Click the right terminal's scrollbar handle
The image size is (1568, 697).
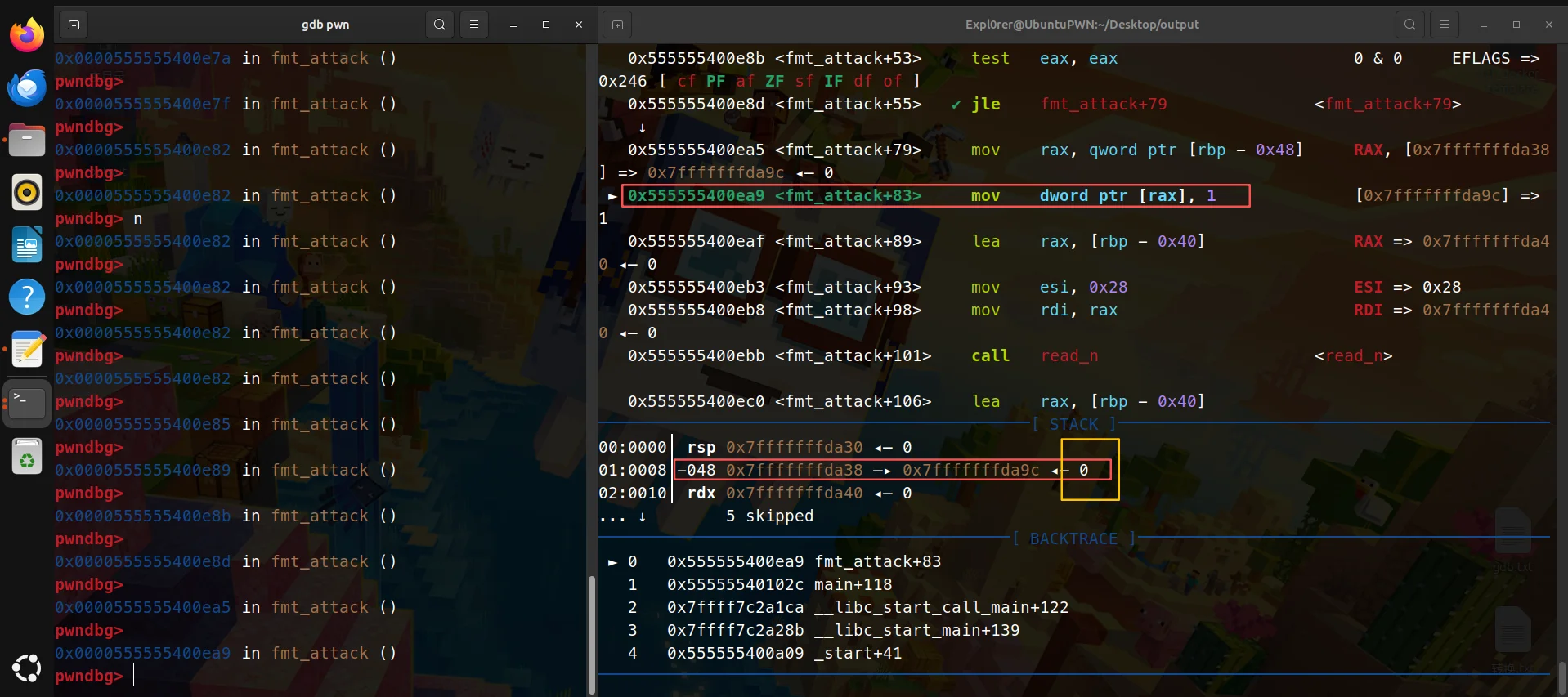click(x=1561, y=677)
